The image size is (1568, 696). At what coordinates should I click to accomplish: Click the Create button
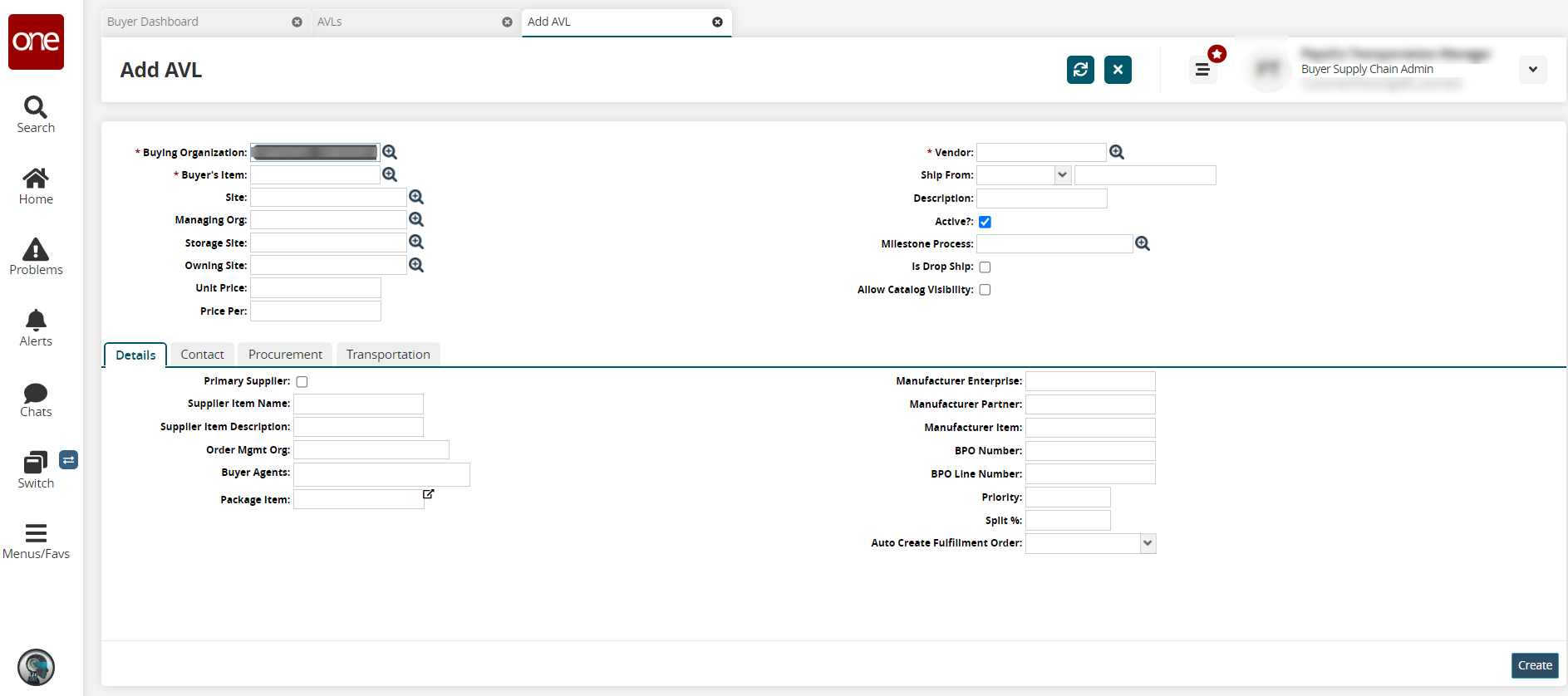tap(1535, 665)
